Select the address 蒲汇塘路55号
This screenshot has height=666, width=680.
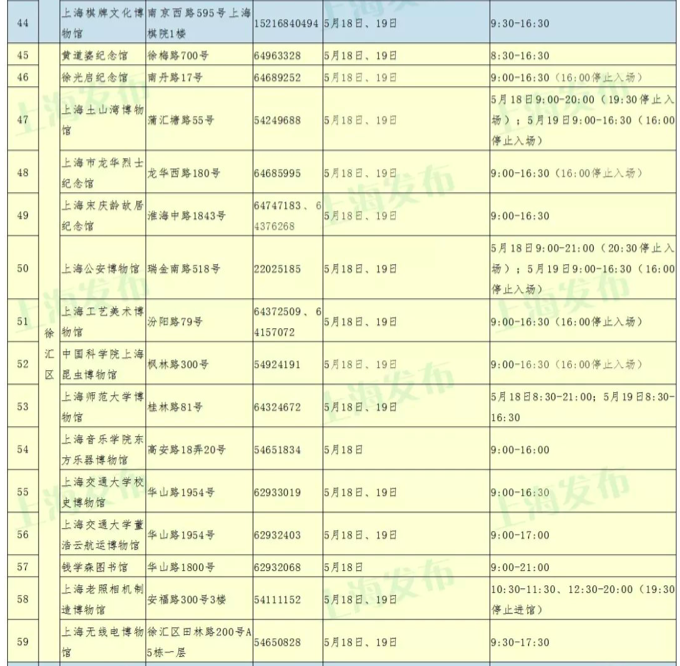[x=180, y=120]
